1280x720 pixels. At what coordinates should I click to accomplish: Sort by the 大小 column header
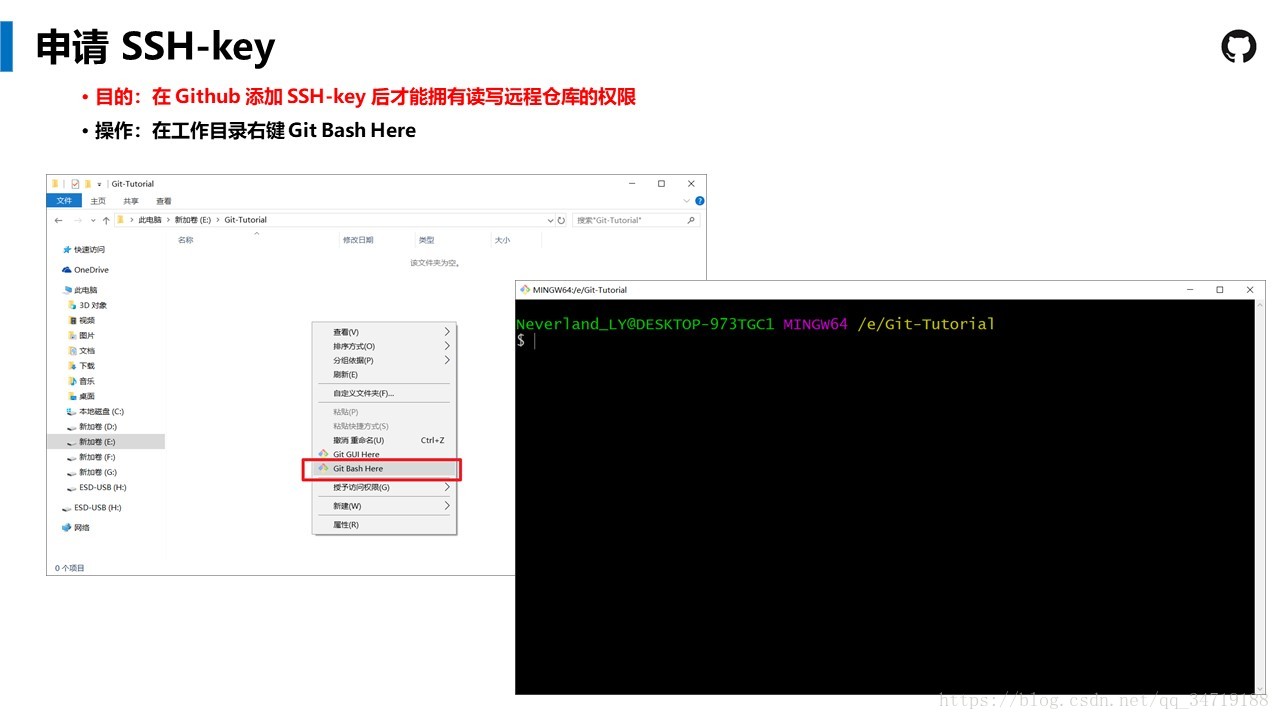tap(502, 240)
